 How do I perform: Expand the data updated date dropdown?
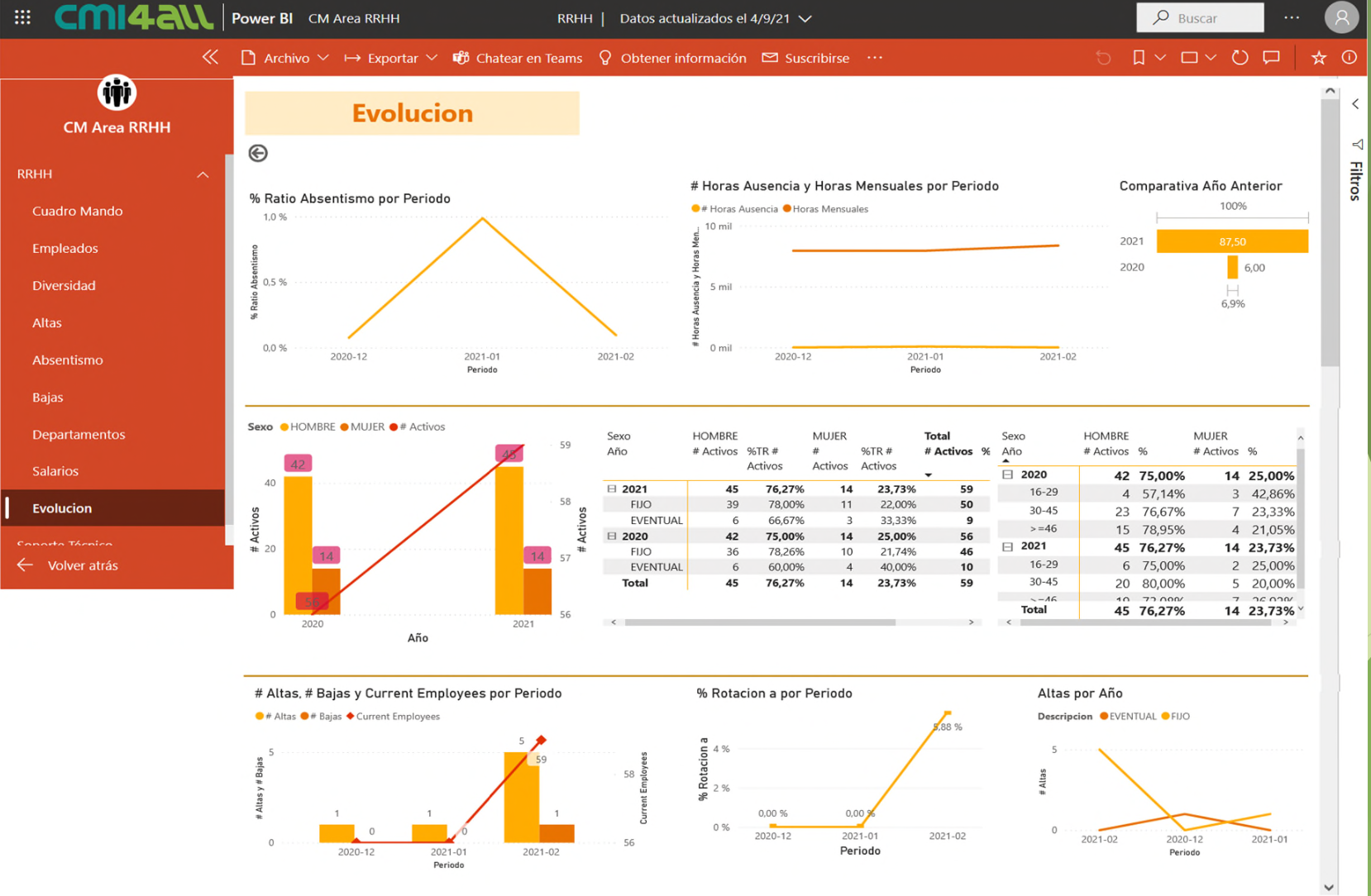(805, 18)
